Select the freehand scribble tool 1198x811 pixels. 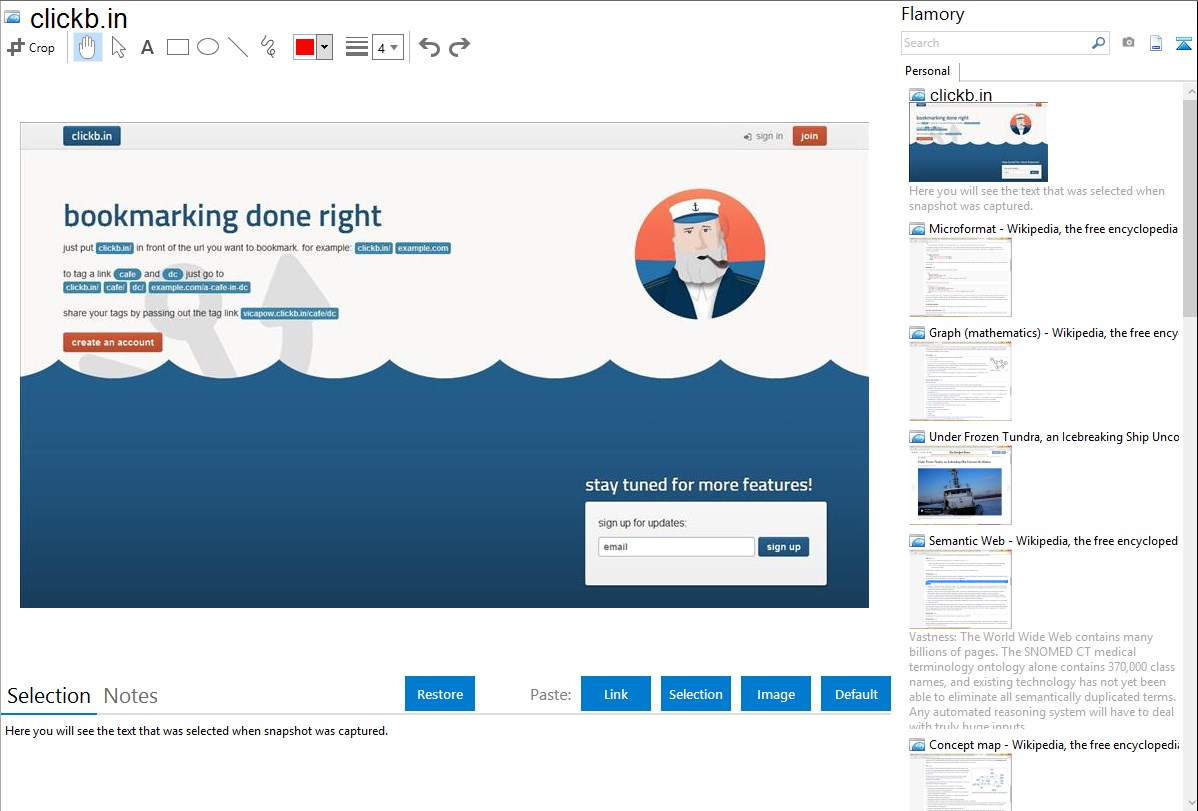[268, 47]
